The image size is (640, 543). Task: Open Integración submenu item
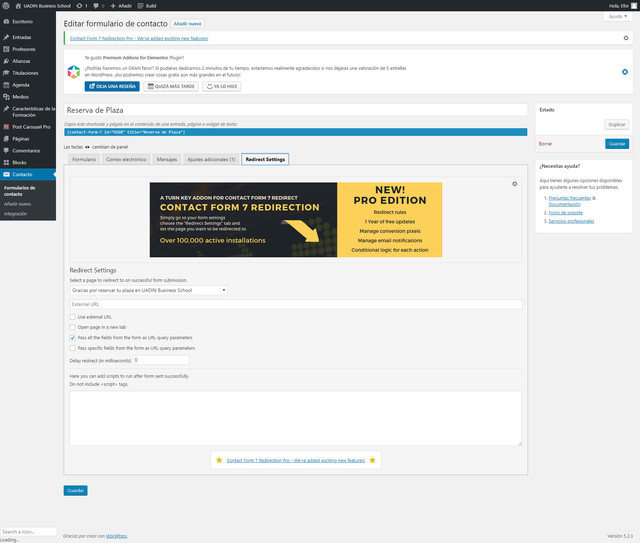[x=16, y=214]
